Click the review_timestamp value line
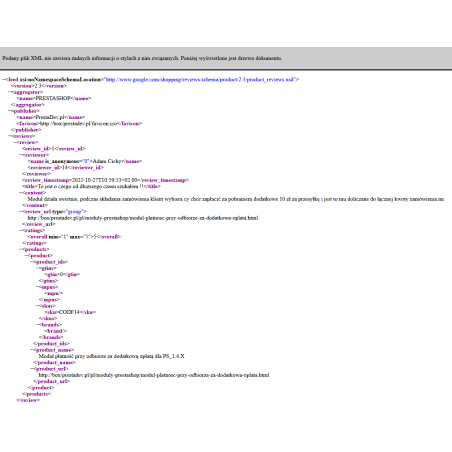 tap(105, 180)
